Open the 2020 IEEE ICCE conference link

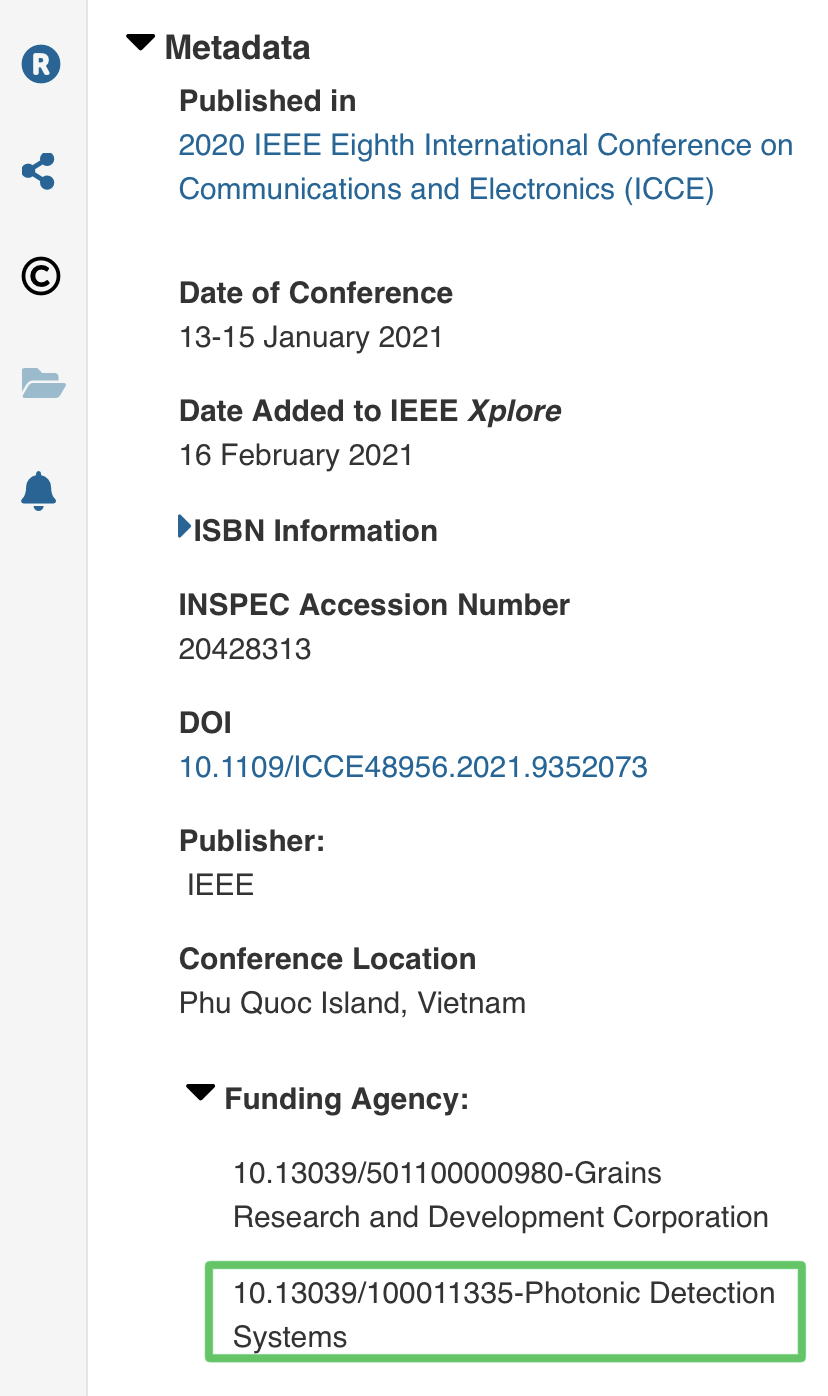(485, 167)
